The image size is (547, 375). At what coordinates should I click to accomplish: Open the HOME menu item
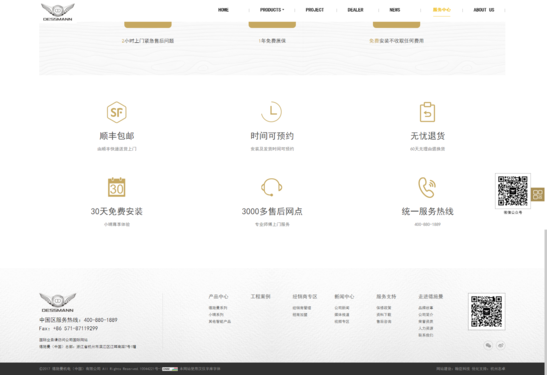[223, 10]
